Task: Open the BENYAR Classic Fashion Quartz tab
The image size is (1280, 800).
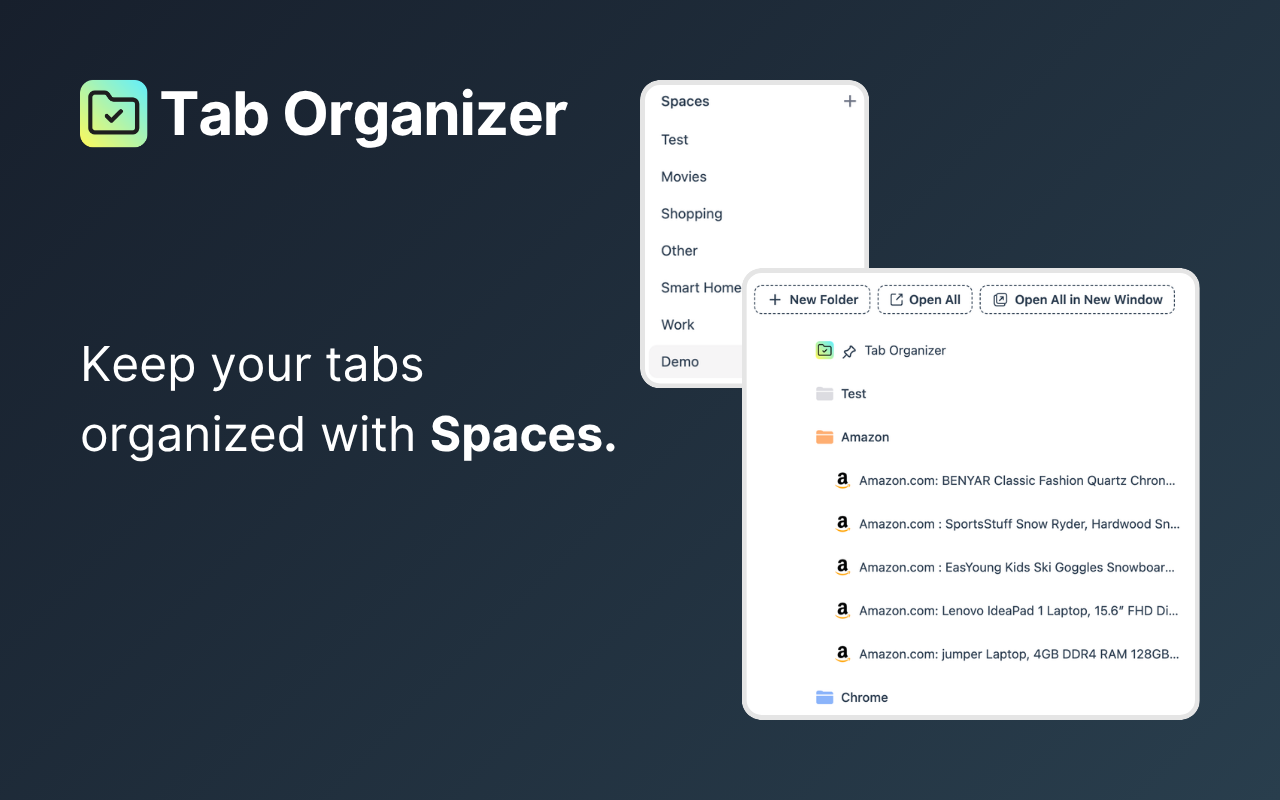Action: (1018, 481)
